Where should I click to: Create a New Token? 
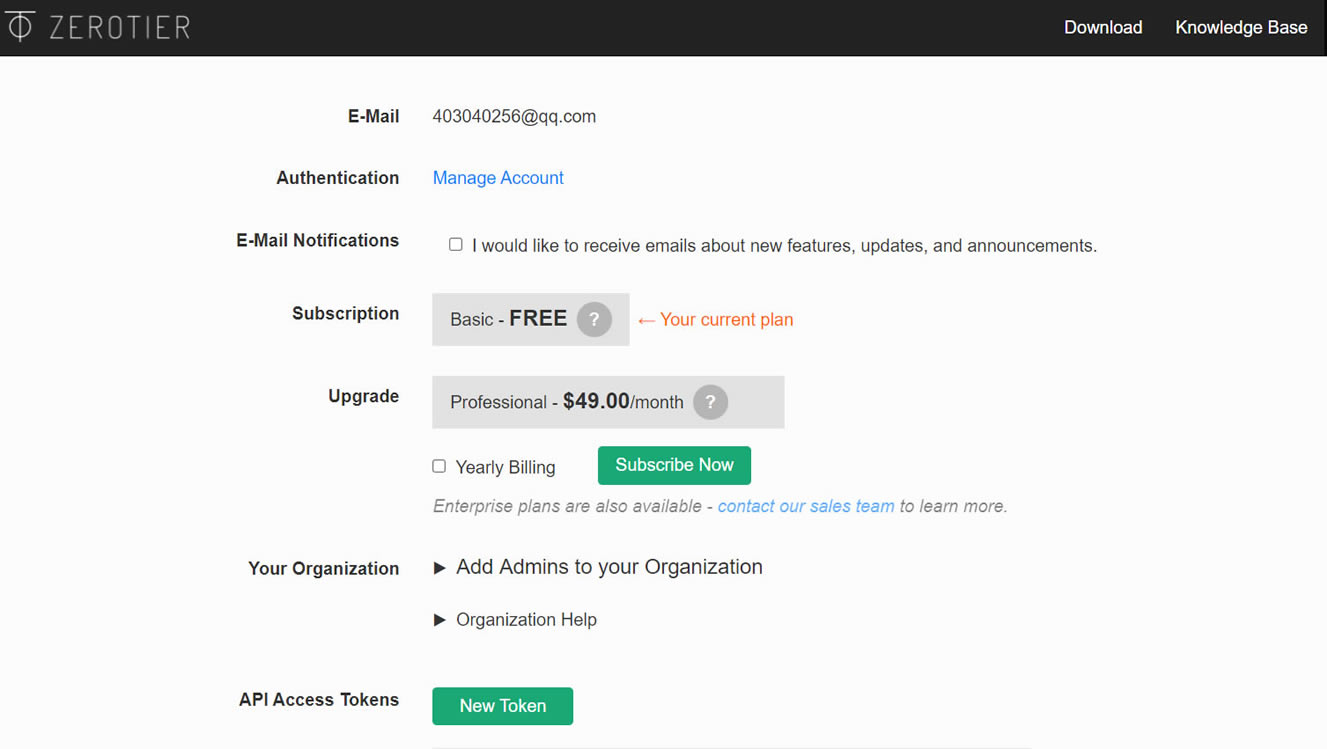[502, 706]
